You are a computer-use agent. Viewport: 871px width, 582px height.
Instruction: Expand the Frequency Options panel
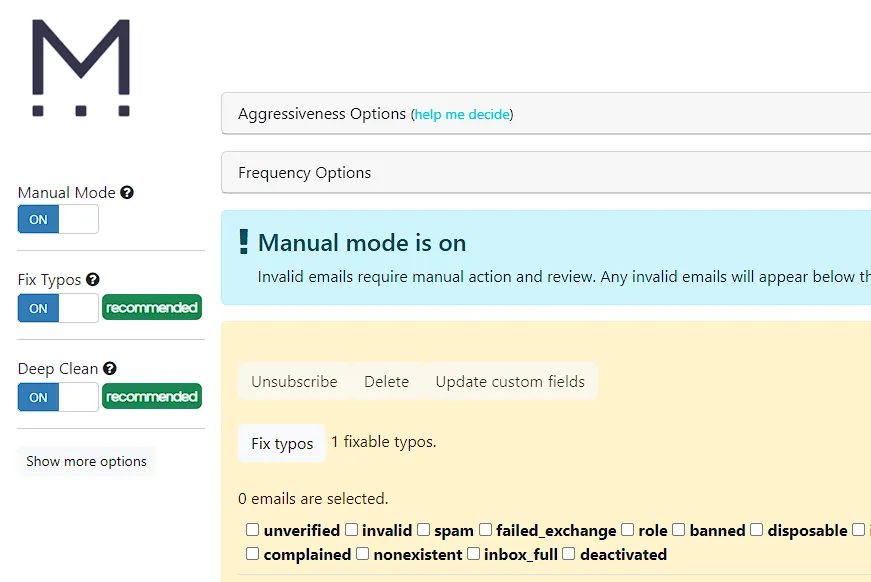click(x=546, y=173)
